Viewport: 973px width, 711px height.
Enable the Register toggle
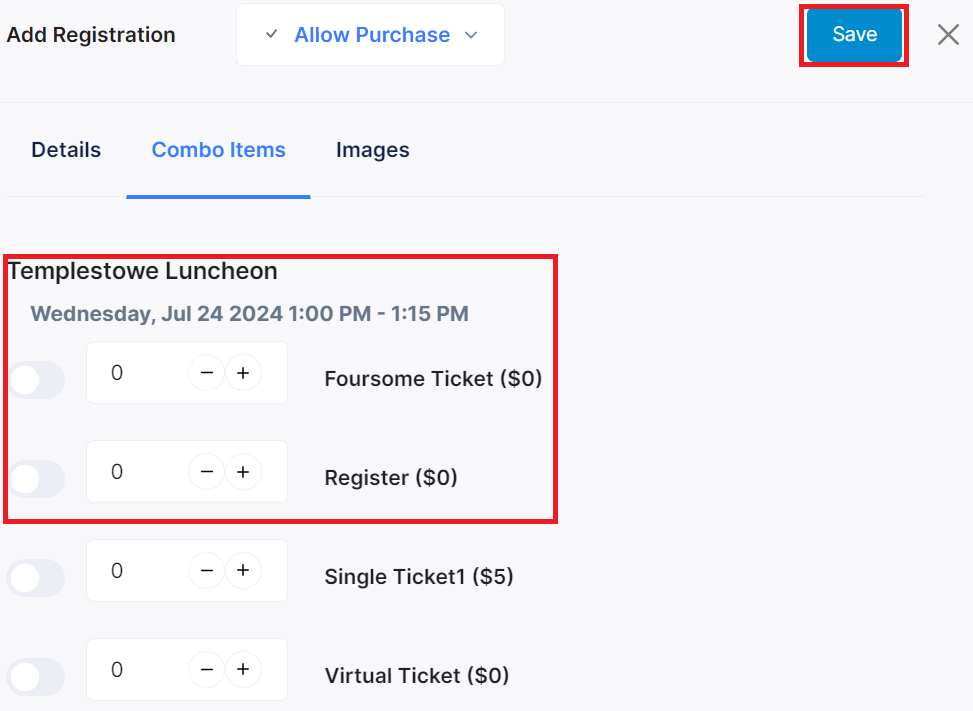[x=36, y=479]
